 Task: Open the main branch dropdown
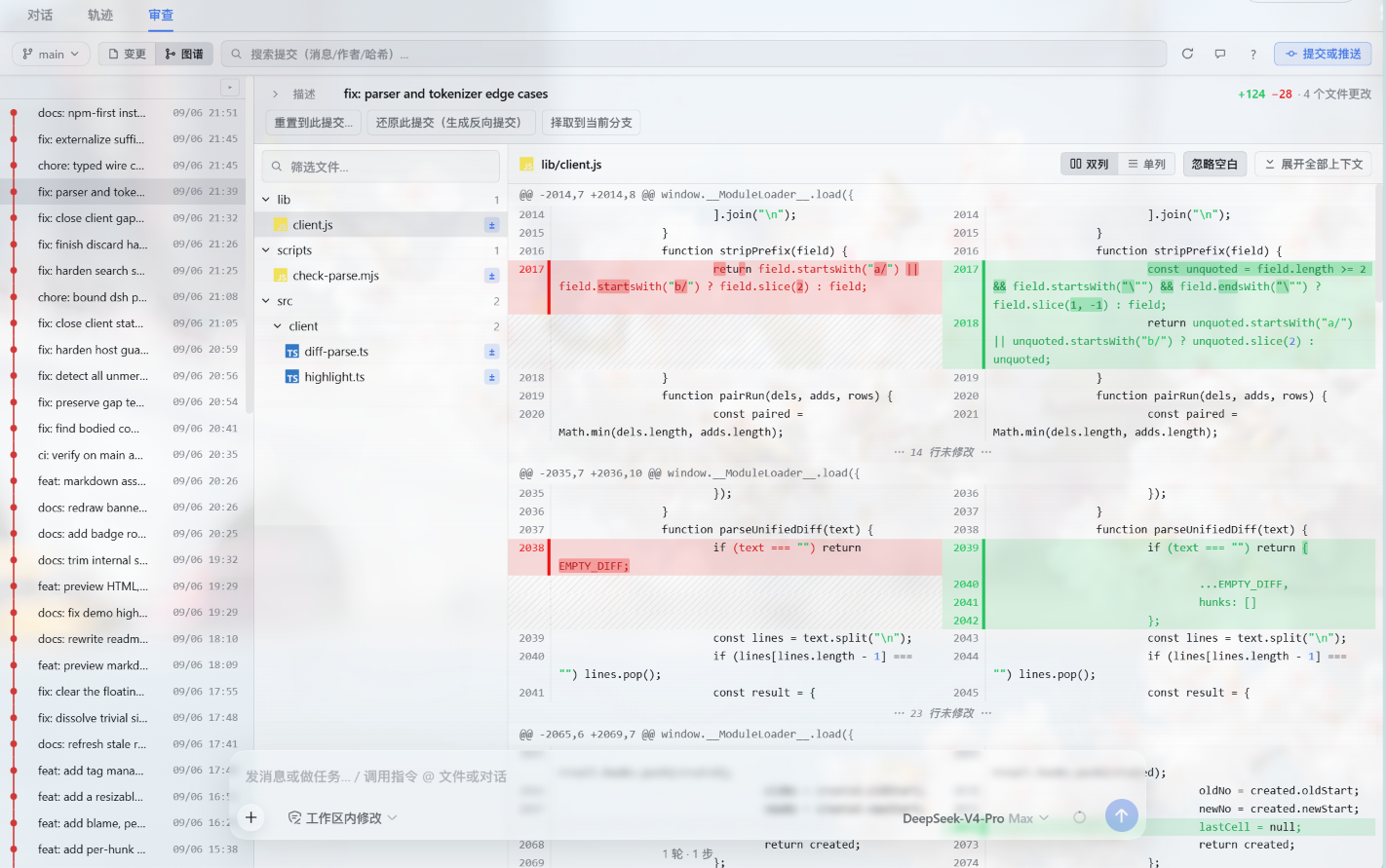[x=51, y=54]
